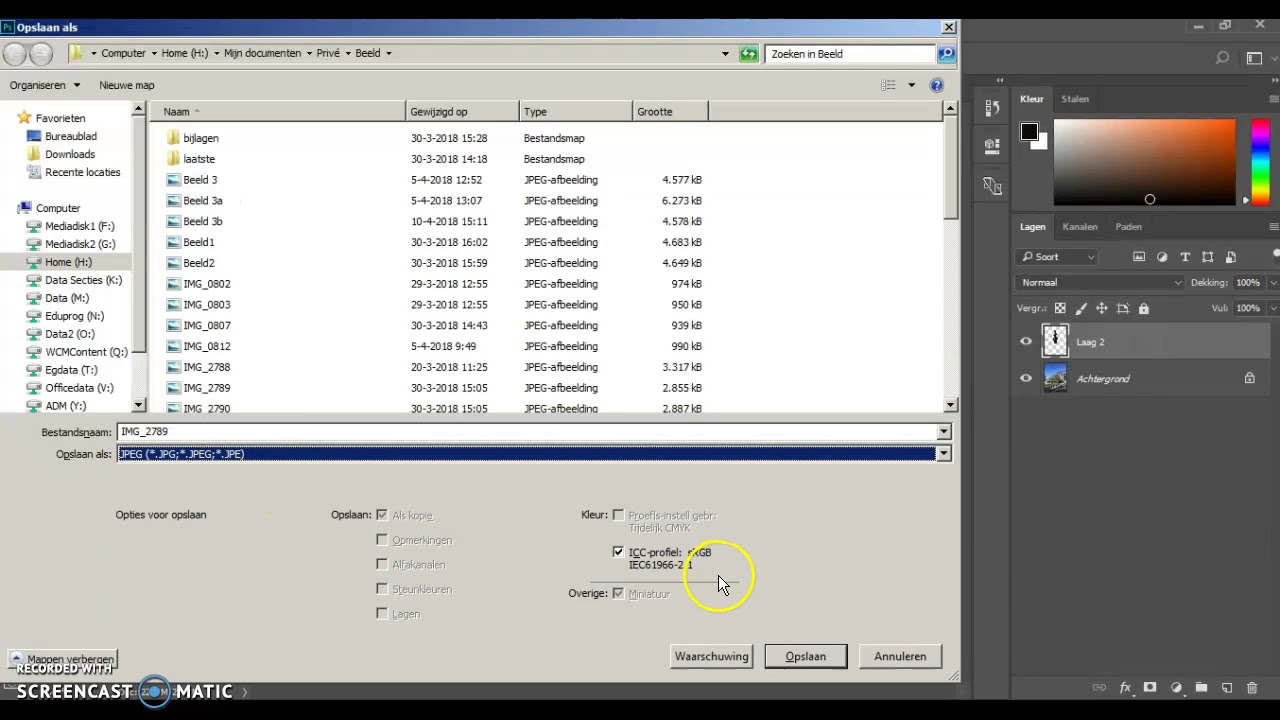Screen dimensions: 1280x720
Task: Add layer mask icon
Action: (1150, 688)
